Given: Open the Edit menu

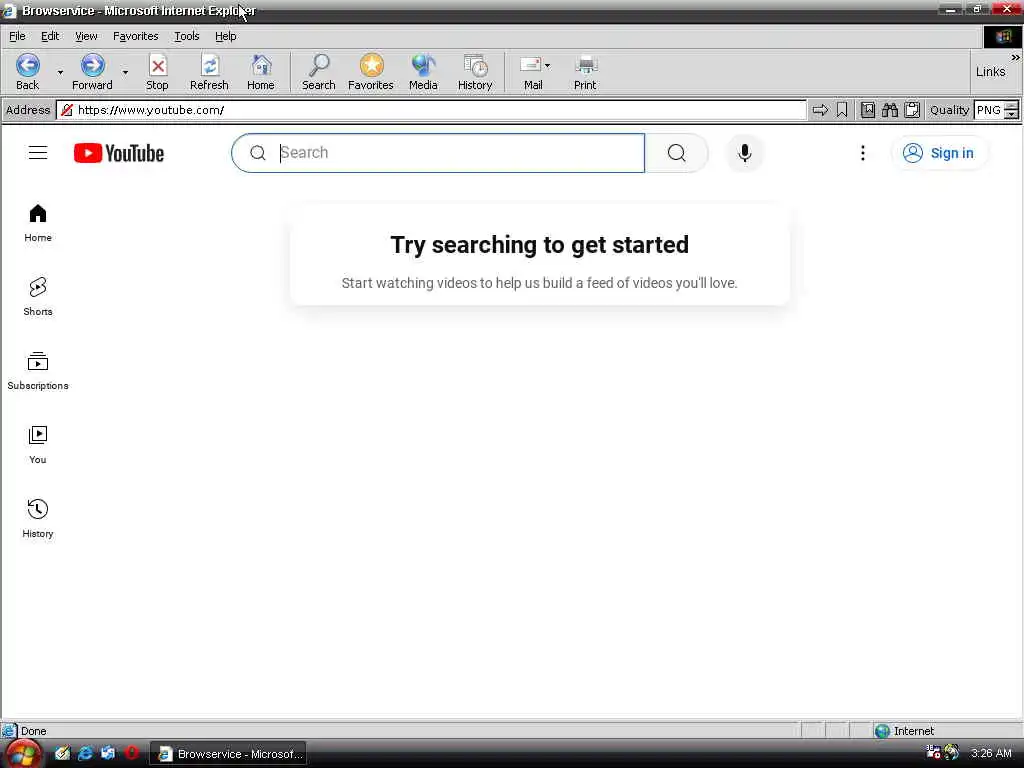Looking at the screenshot, I should [x=50, y=36].
